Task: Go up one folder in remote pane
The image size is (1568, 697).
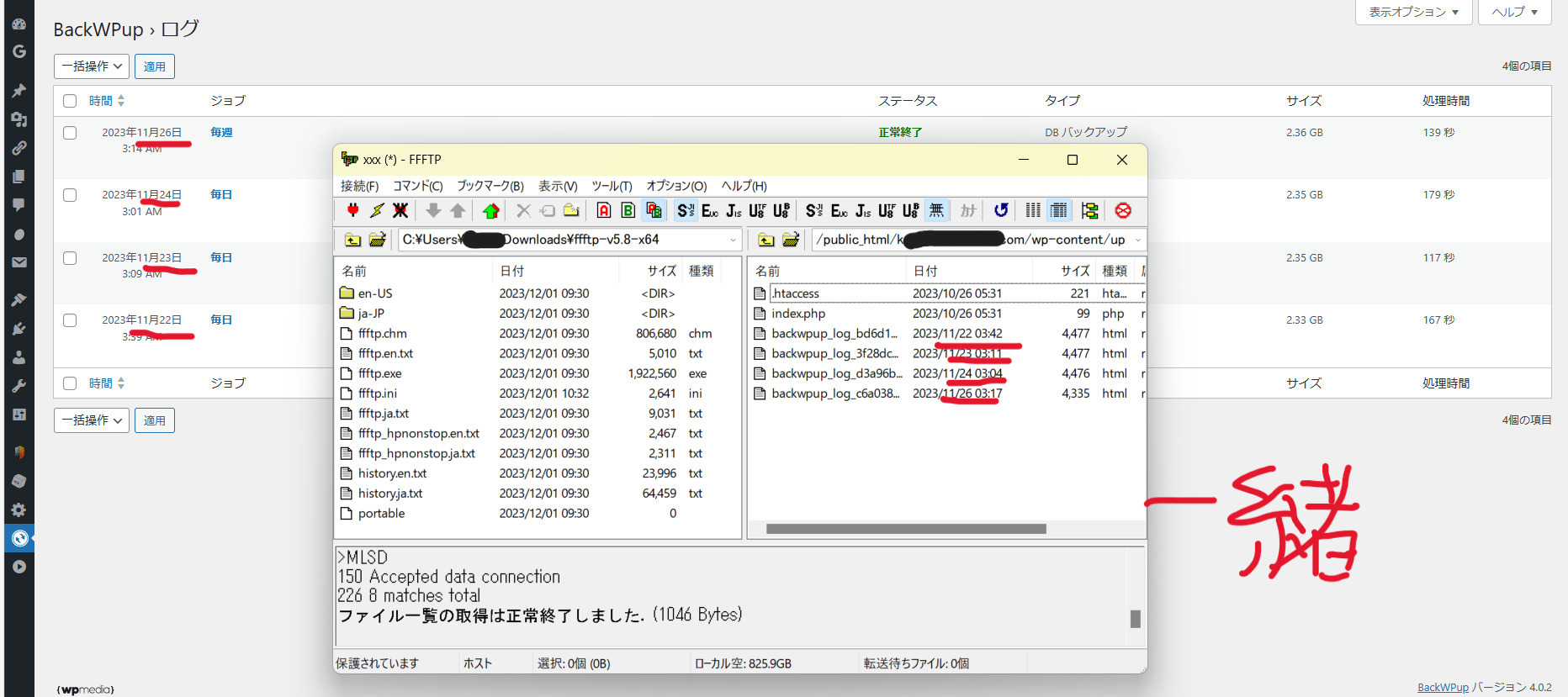Action: (x=765, y=240)
